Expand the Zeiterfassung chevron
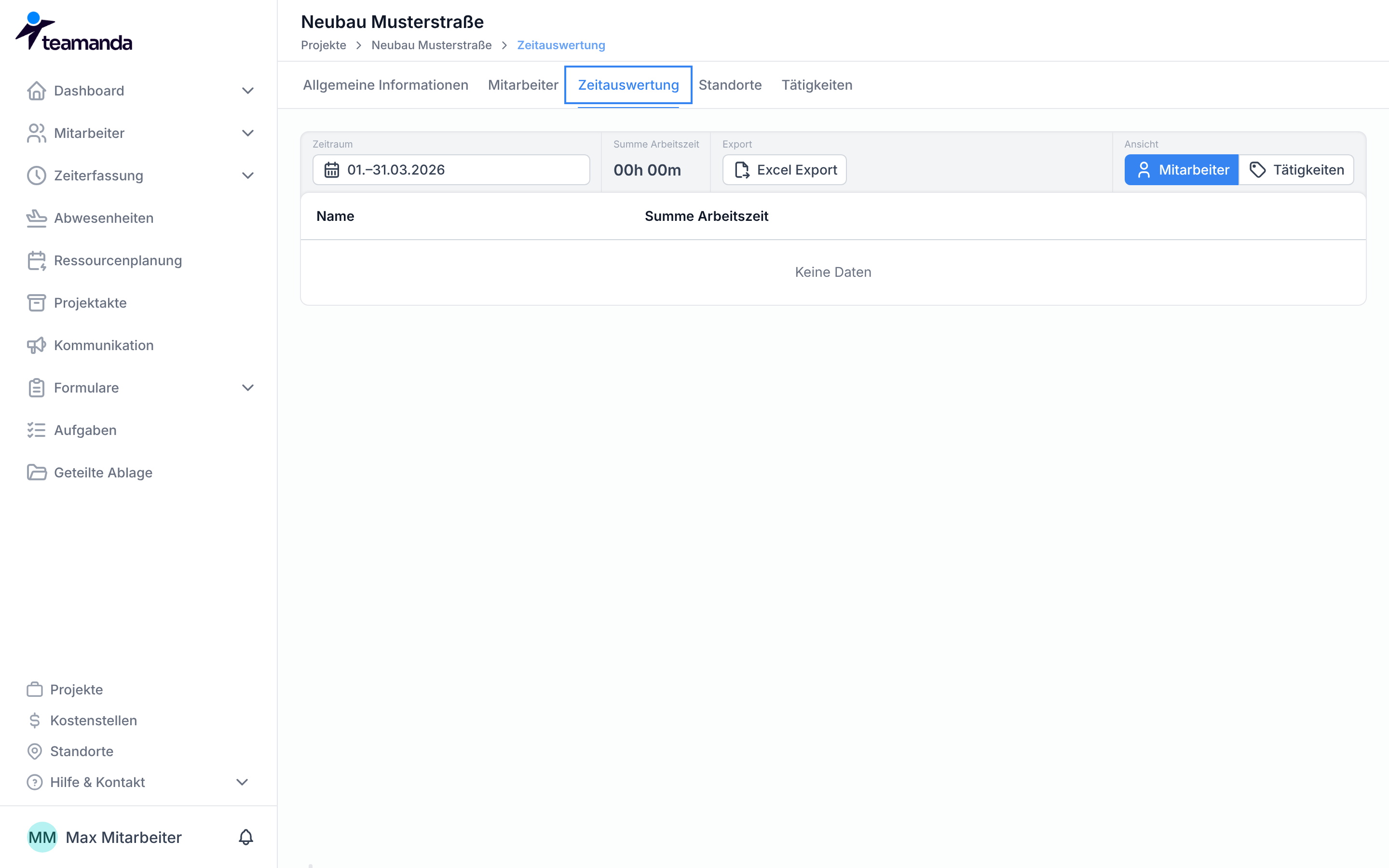 (248, 176)
